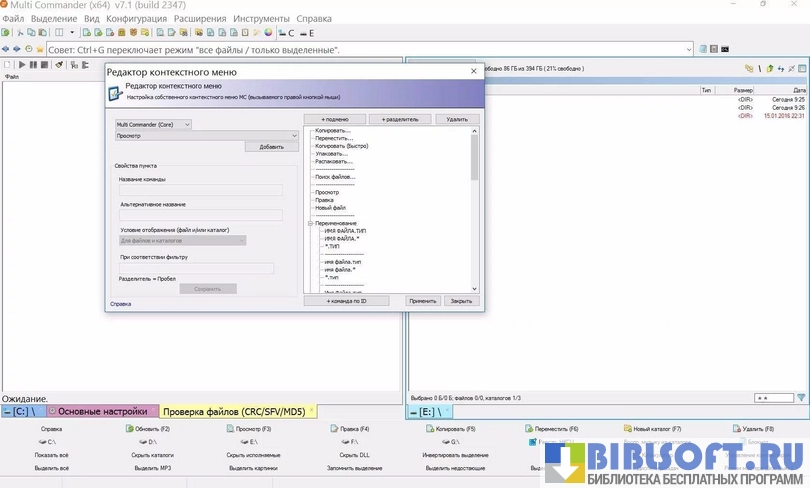
Task: Click the Refresh (F2) button icon
Action: click(x=130, y=429)
